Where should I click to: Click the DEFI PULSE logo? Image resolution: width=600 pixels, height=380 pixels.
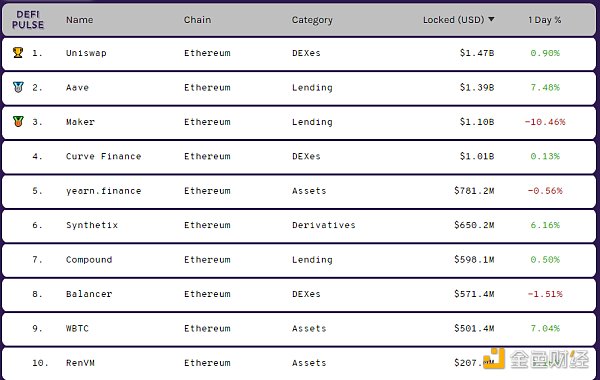pos(28,20)
